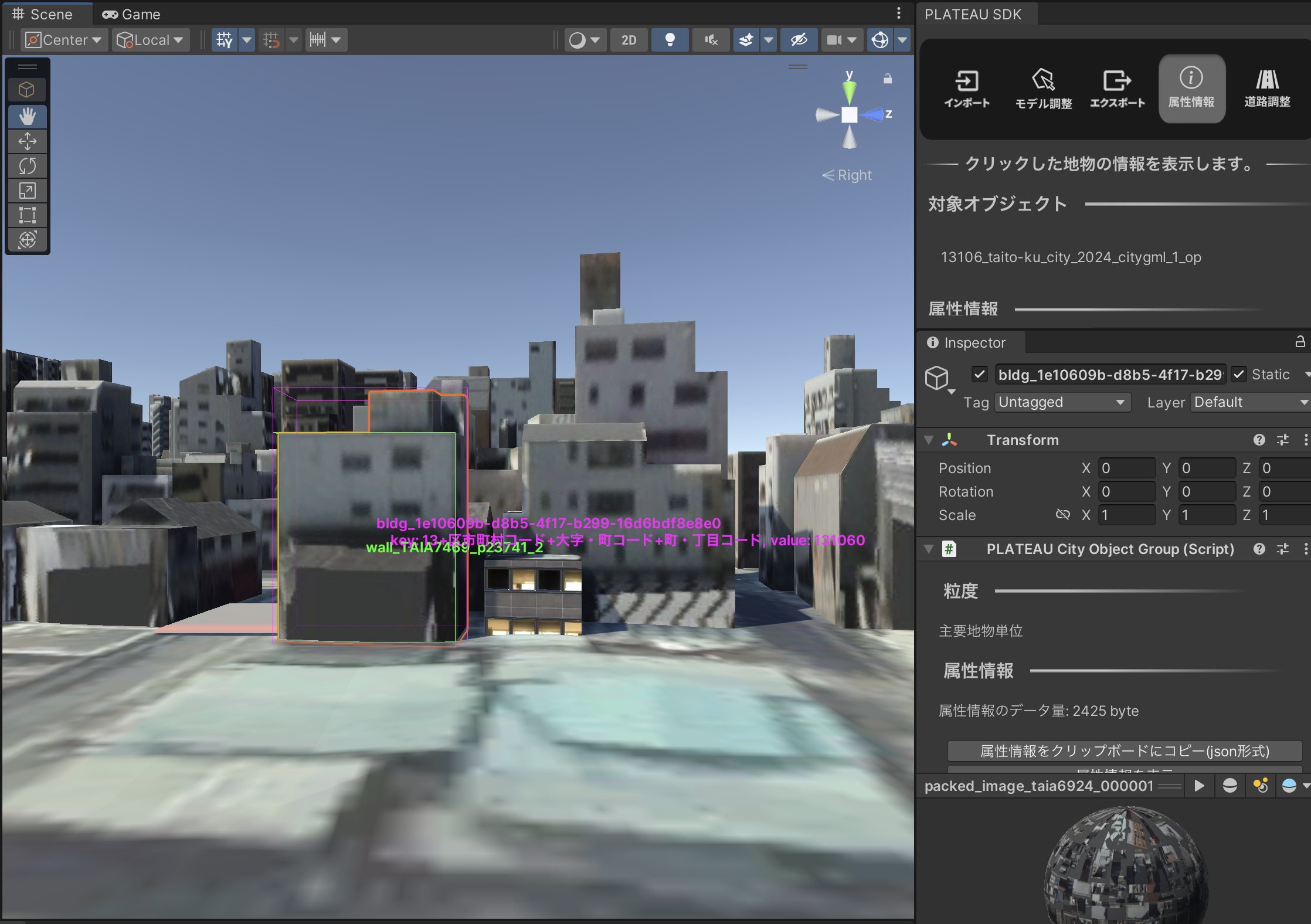
Task: Enable 2D view mode
Action: click(x=628, y=39)
